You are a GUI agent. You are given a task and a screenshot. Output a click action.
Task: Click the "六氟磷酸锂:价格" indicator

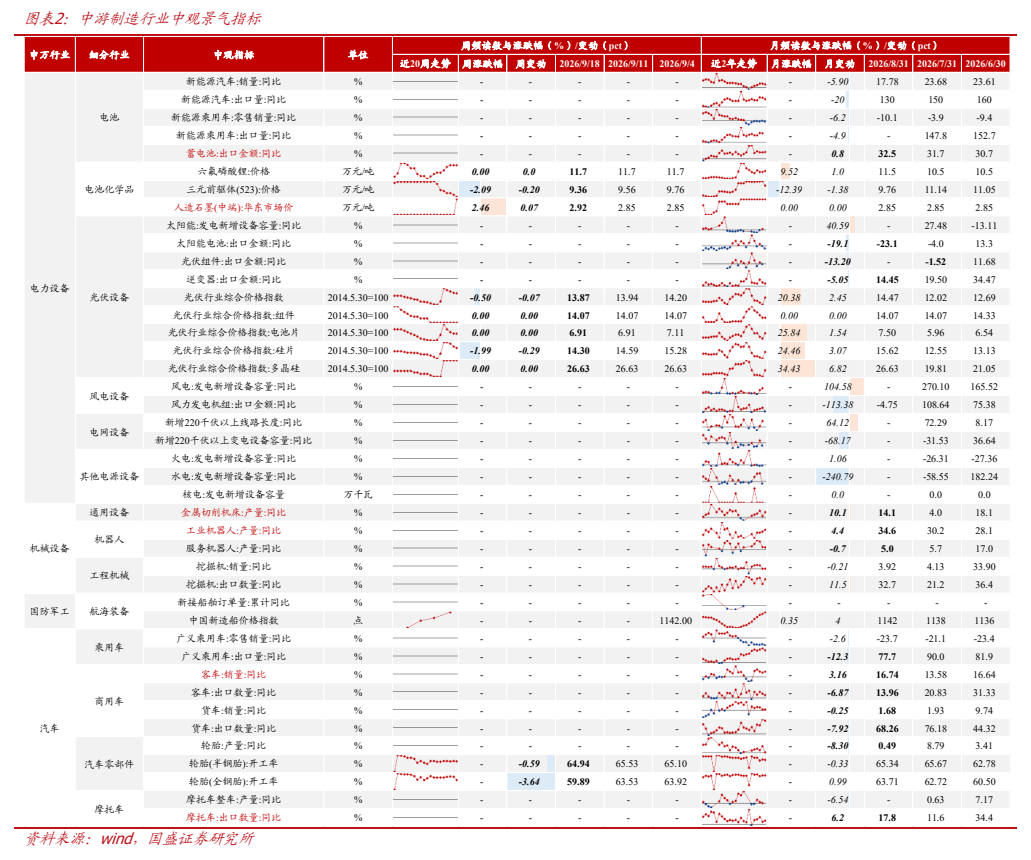pos(233,172)
